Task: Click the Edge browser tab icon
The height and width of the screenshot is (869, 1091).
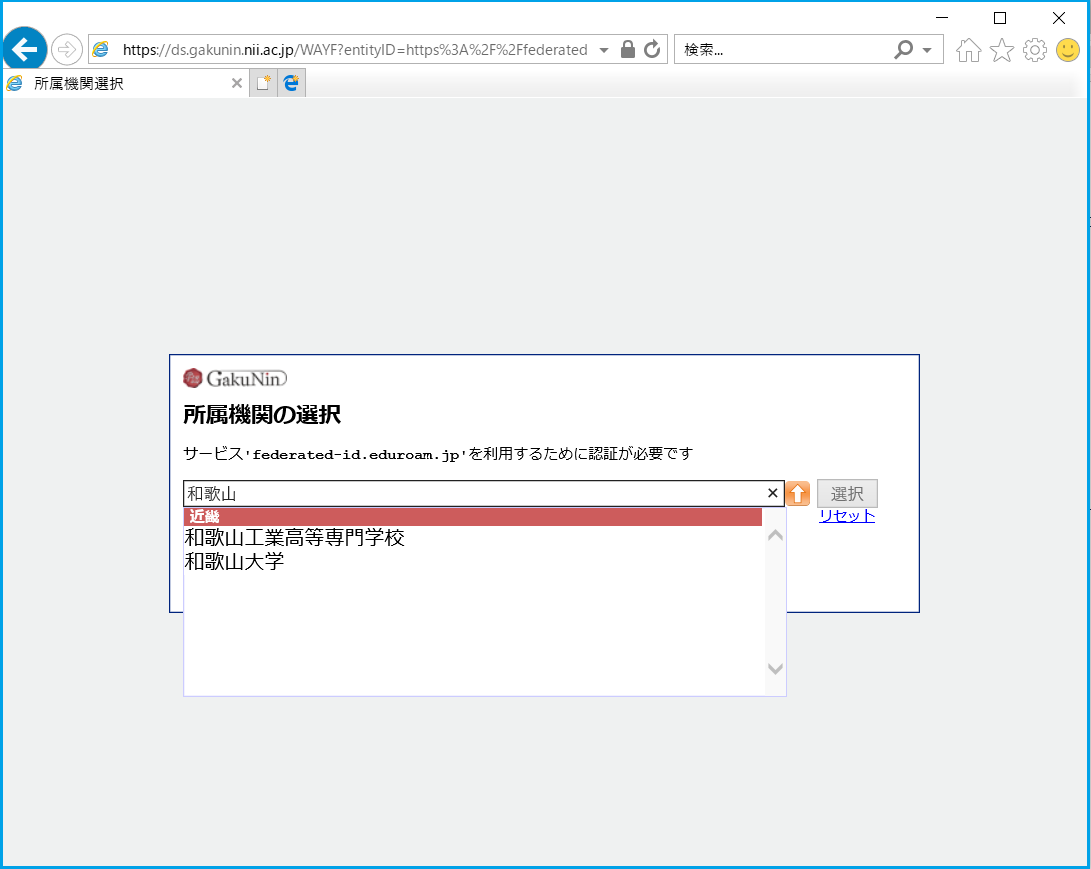Action: point(292,83)
